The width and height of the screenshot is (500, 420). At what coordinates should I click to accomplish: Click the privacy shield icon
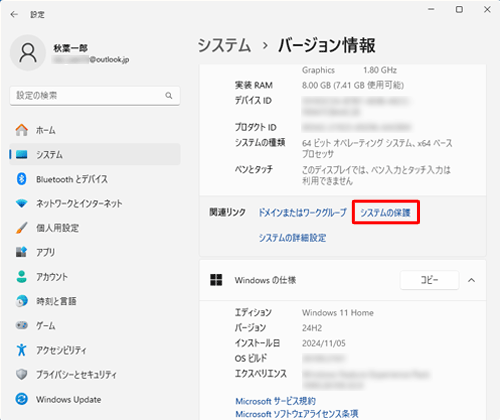(22, 374)
